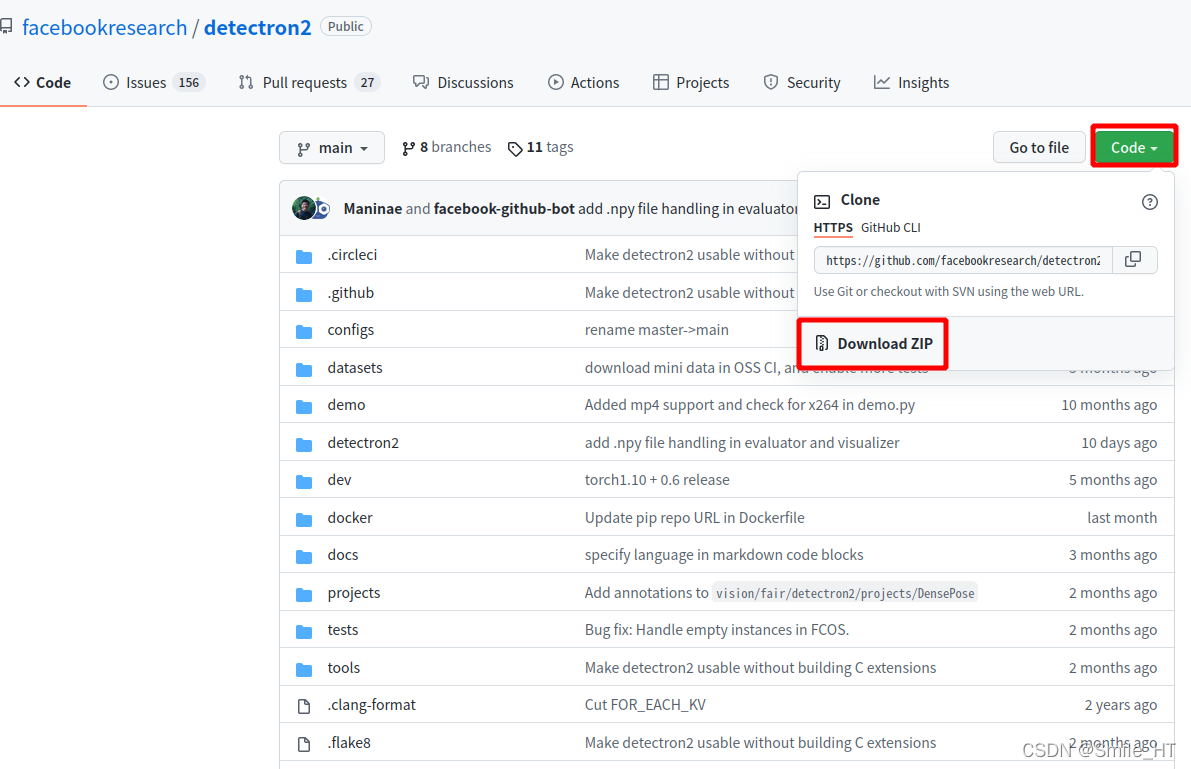Image resolution: width=1191 pixels, height=769 pixels.
Task: Open the Projects tab
Action: pos(691,82)
